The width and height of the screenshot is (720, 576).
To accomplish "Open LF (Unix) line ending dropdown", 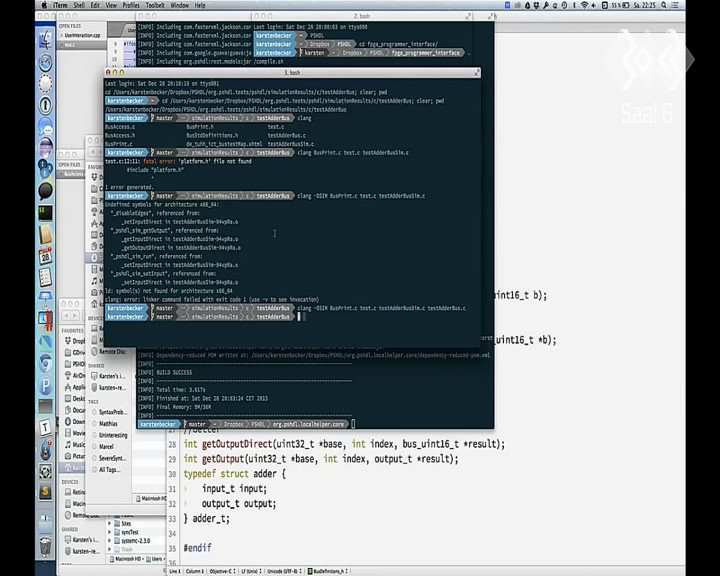I will tap(251, 571).
